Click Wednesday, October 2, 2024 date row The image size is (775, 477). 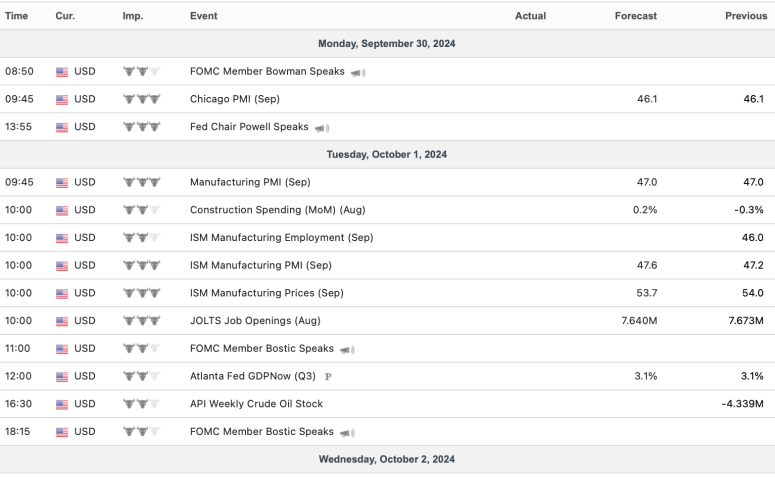(x=388, y=459)
